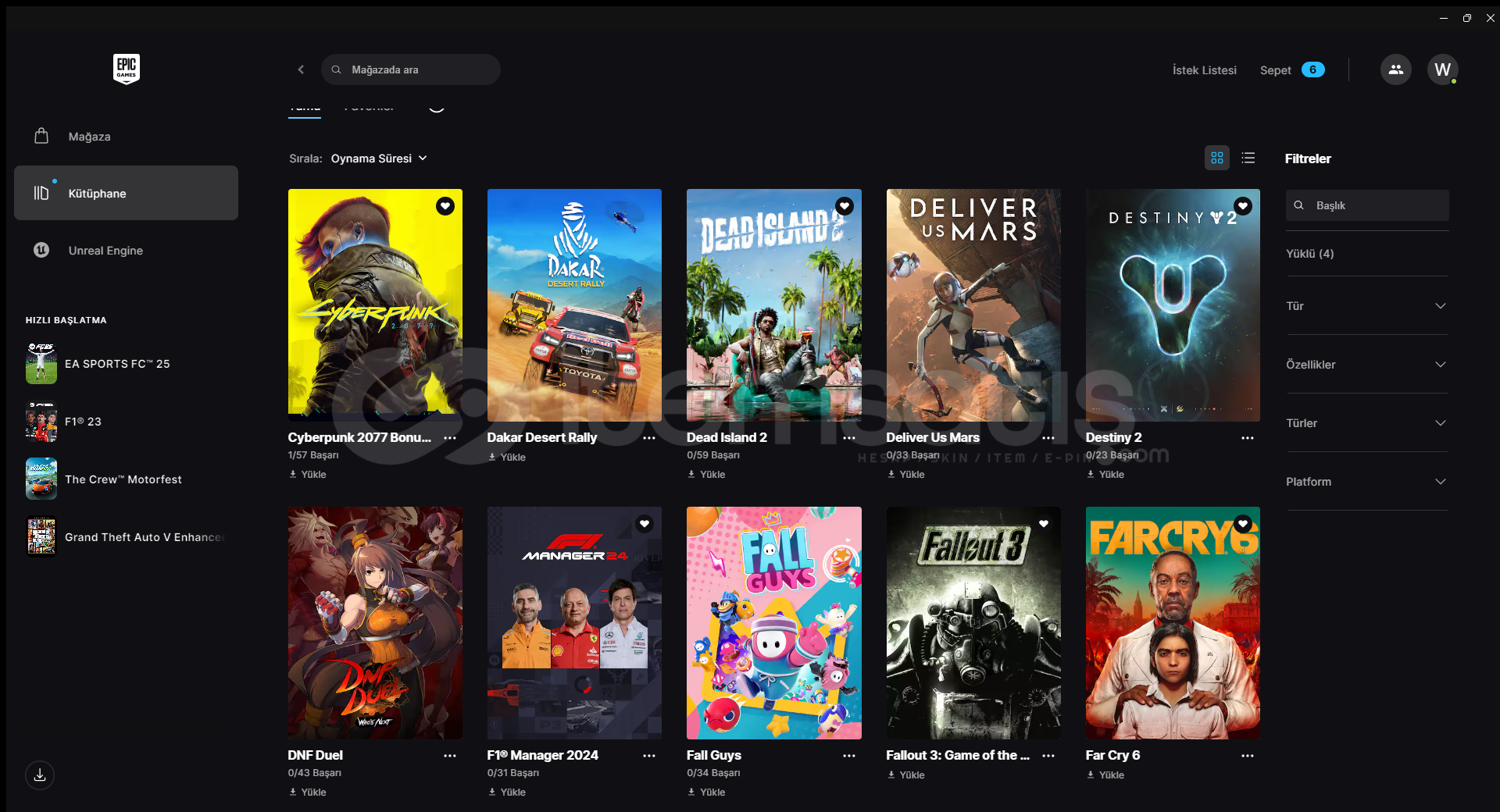Click 0/59 Başarı under Dead Island 2
This screenshot has height=812, width=1500.
click(x=713, y=455)
